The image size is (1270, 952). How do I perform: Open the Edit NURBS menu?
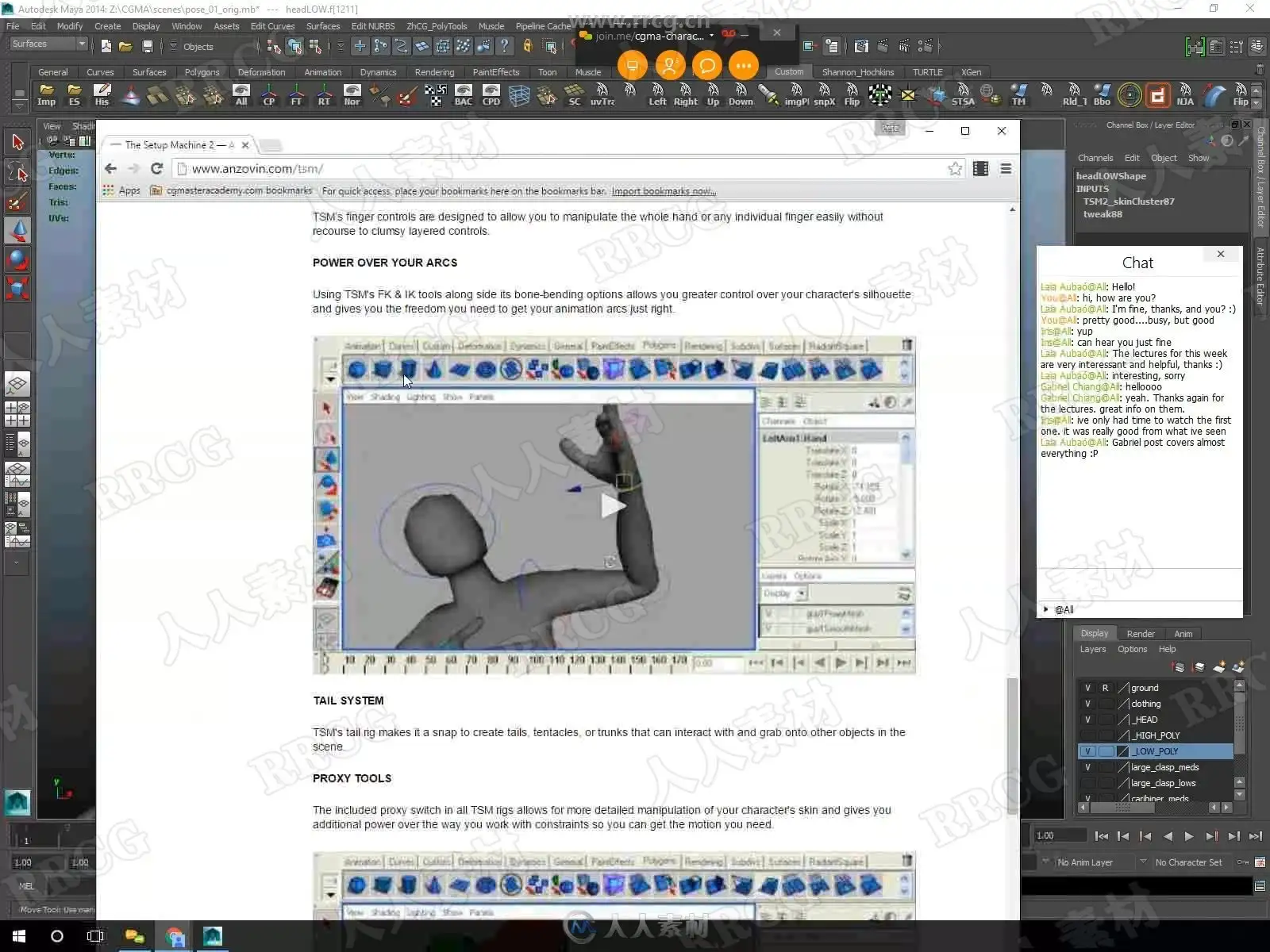point(372,26)
